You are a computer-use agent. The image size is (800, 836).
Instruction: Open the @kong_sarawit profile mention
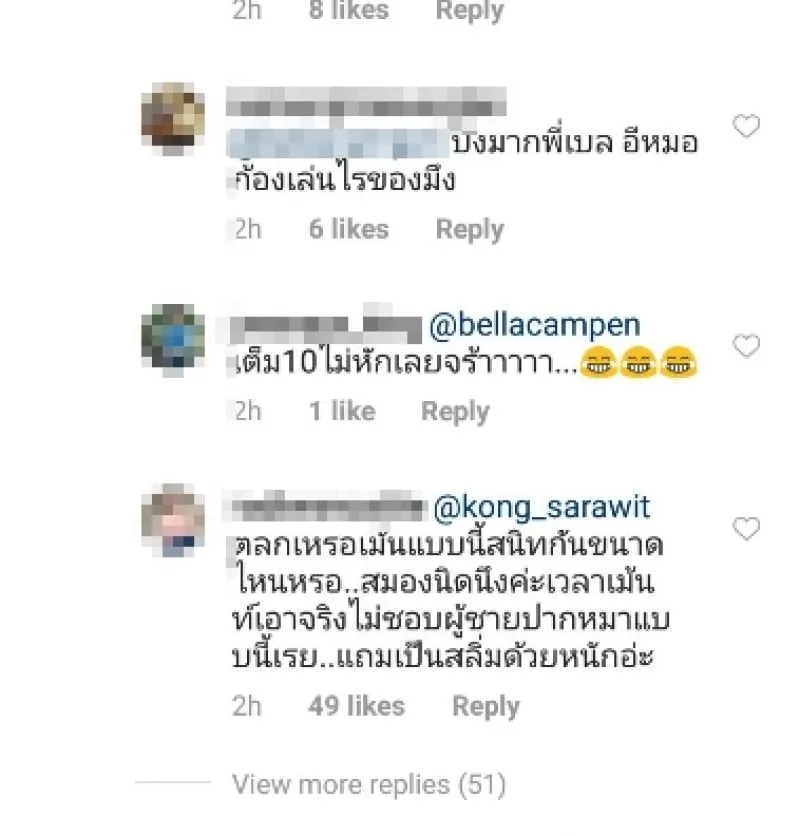click(x=541, y=507)
